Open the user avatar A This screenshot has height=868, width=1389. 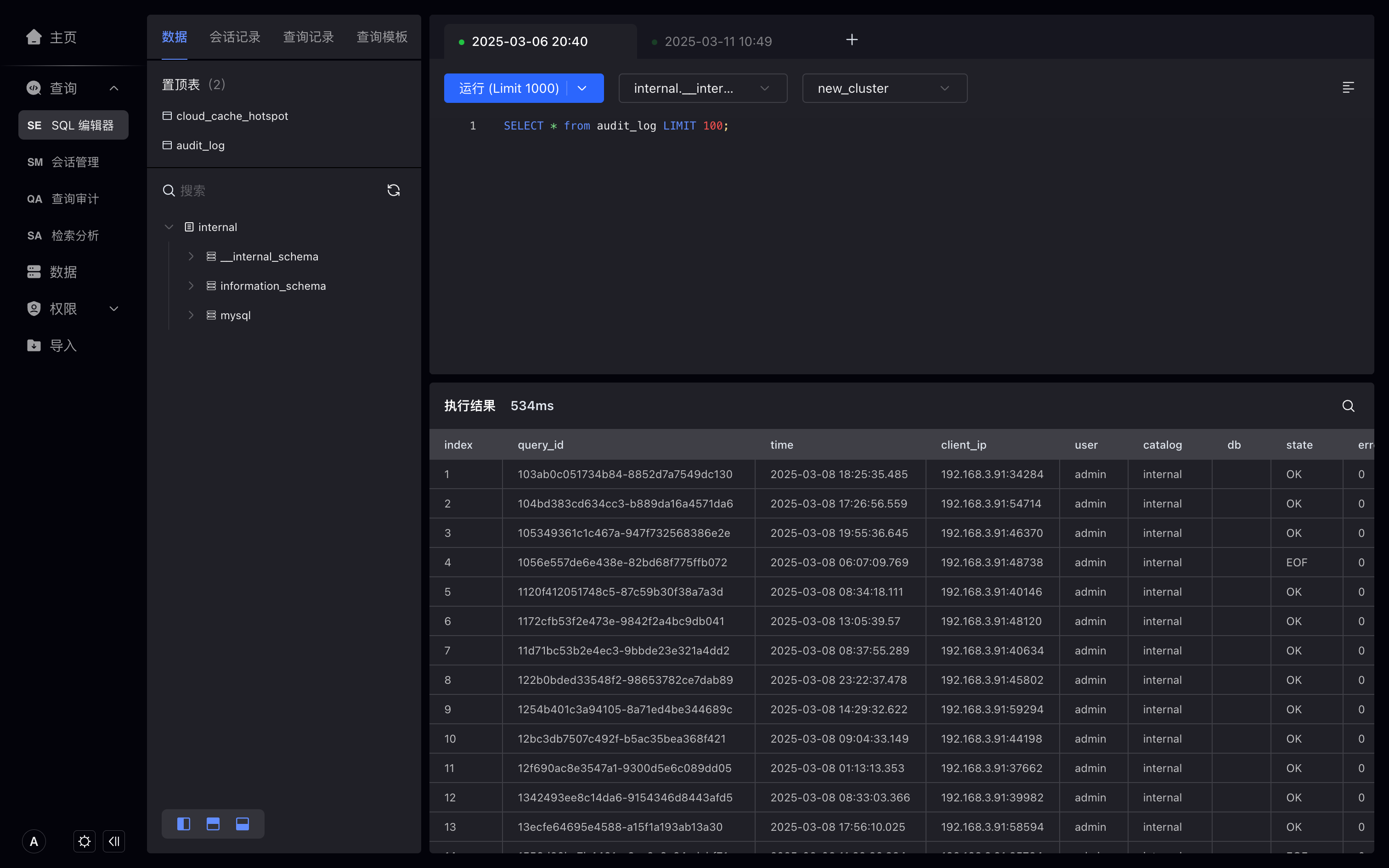(x=34, y=841)
